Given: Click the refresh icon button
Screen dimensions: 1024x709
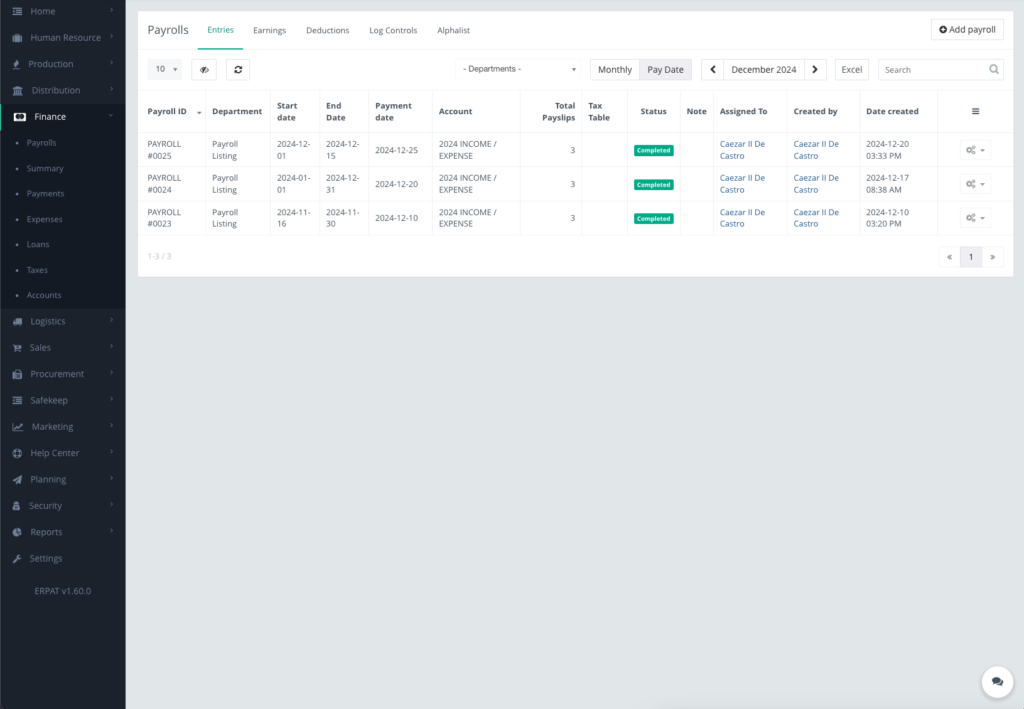Looking at the screenshot, I should point(238,69).
